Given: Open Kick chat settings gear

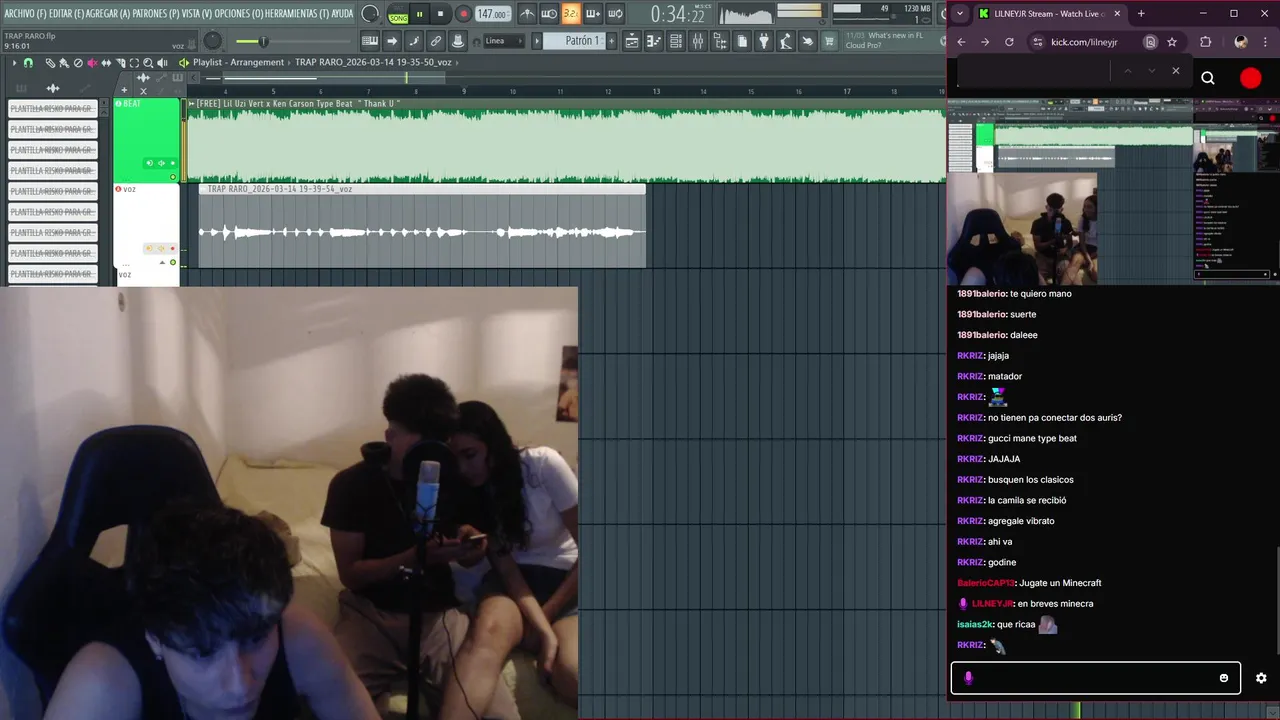Looking at the screenshot, I should click(x=1261, y=678).
